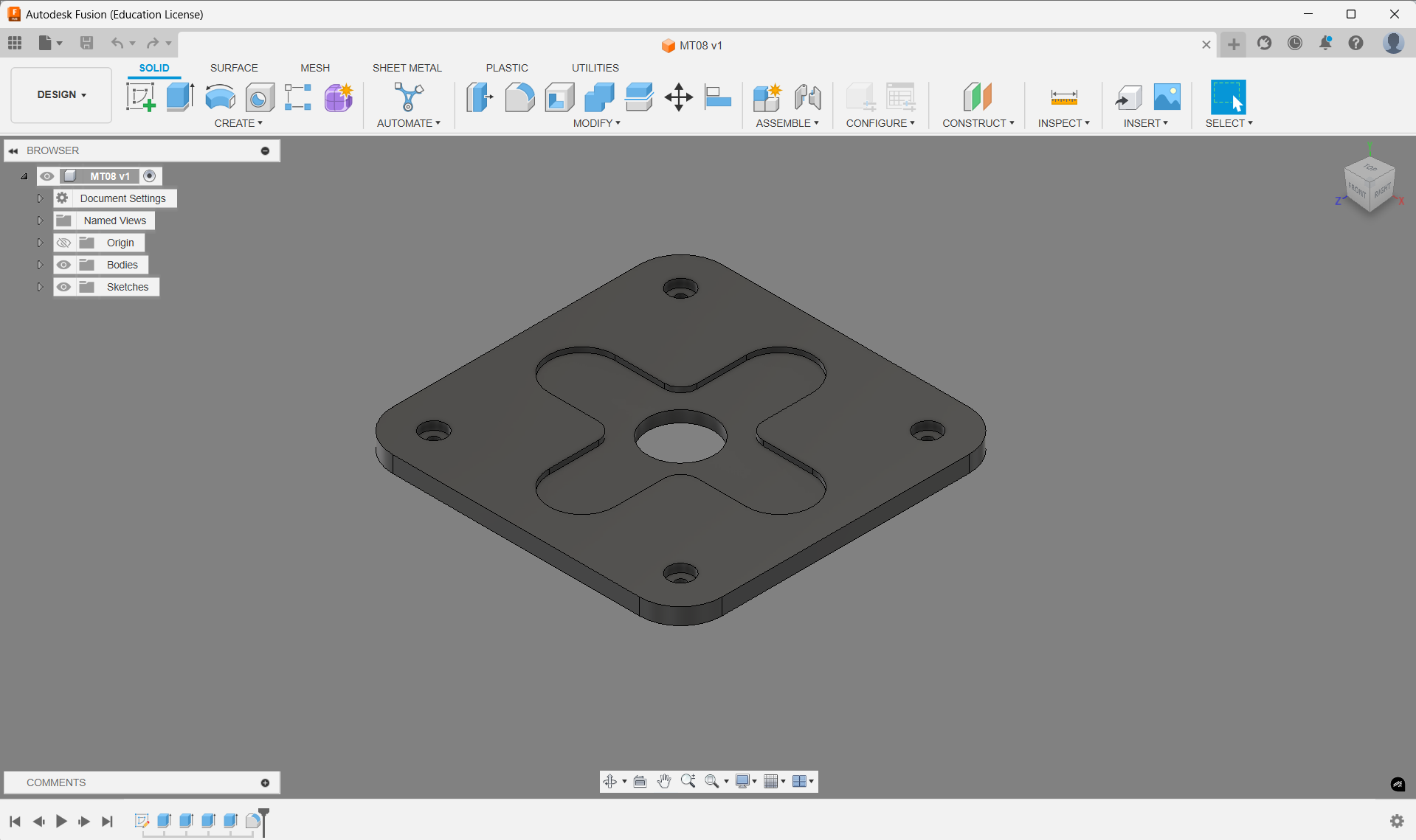The width and height of the screenshot is (1416, 840).
Task: Open the INSPECT dropdown menu
Action: 1063,123
